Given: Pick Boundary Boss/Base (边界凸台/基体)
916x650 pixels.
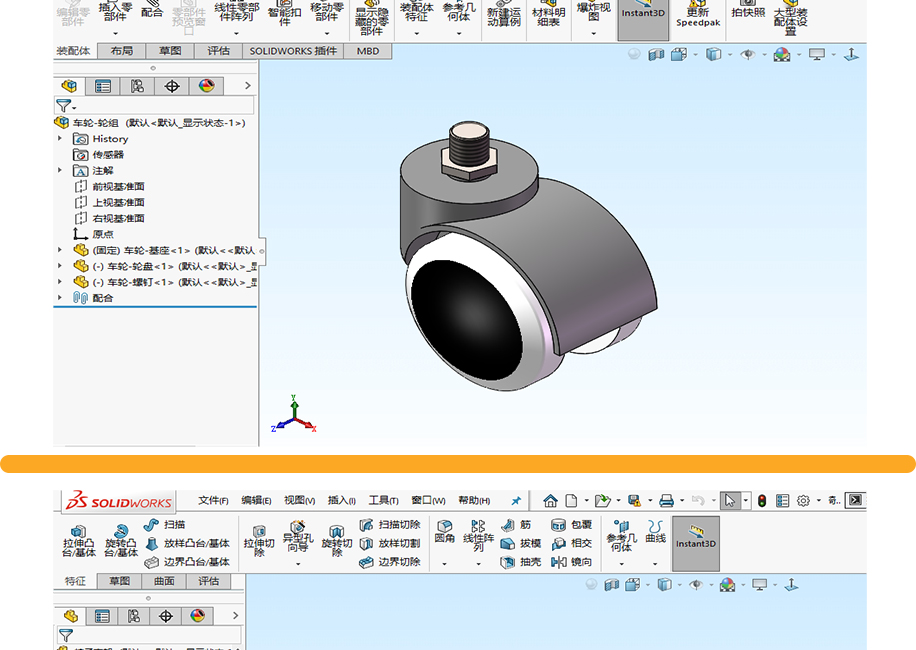Looking at the screenshot, I should click(187, 562).
